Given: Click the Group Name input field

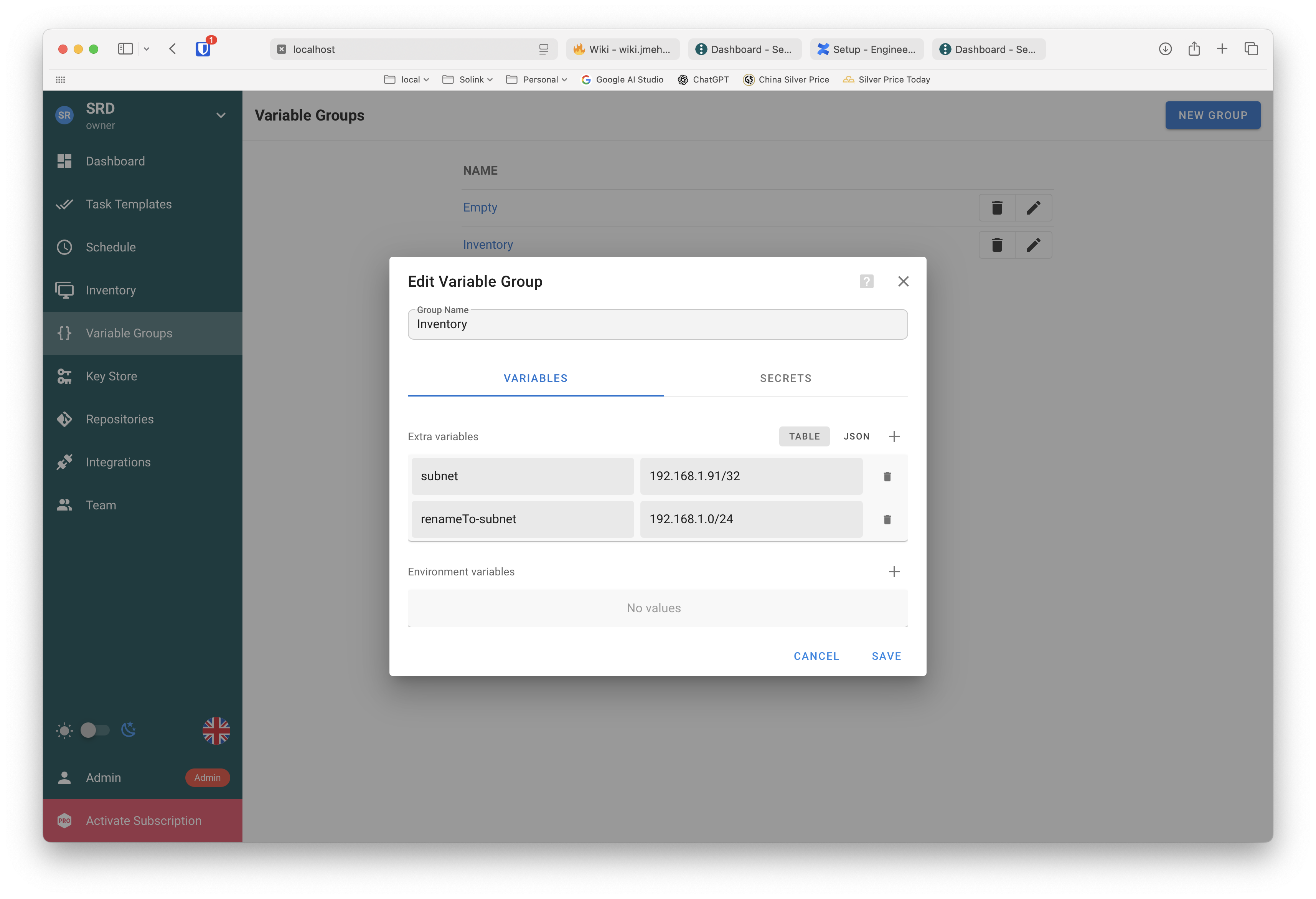Looking at the screenshot, I should [657, 325].
